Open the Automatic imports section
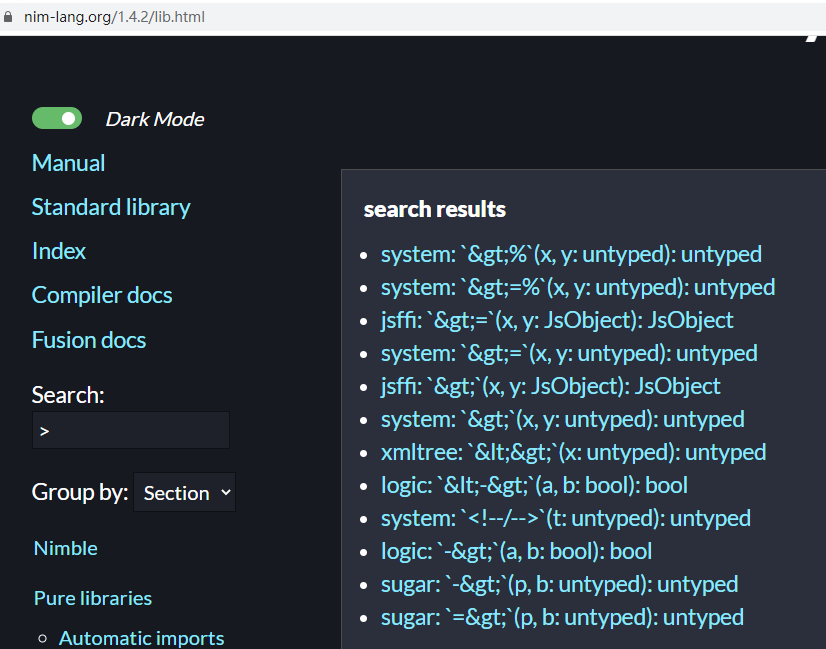 [x=141, y=637]
